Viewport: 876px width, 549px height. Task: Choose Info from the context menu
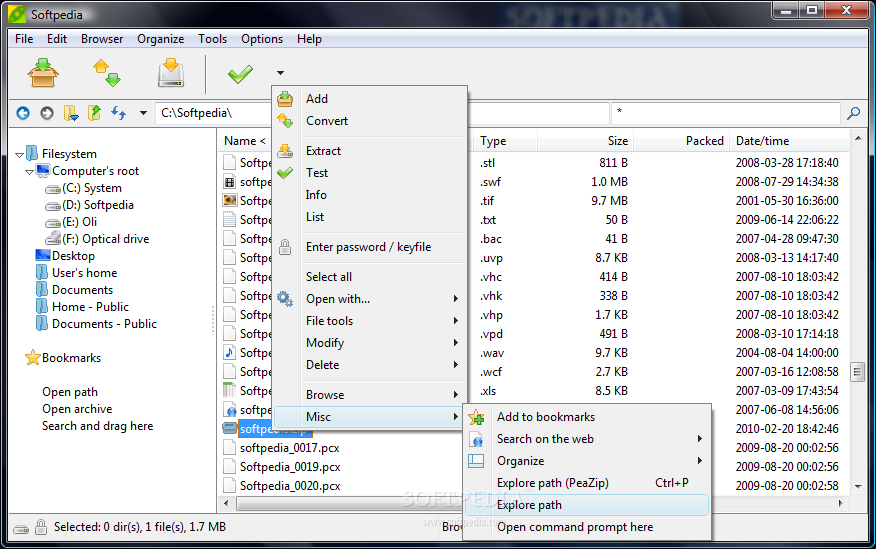(x=370, y=195)
